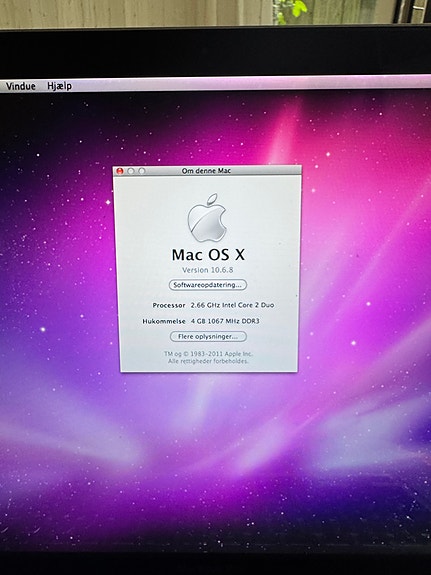Click the 4 GB 1067 MHz DDR3 text
Image resolution: width=431 pixels, height=575 pixels.
point(225,321)
